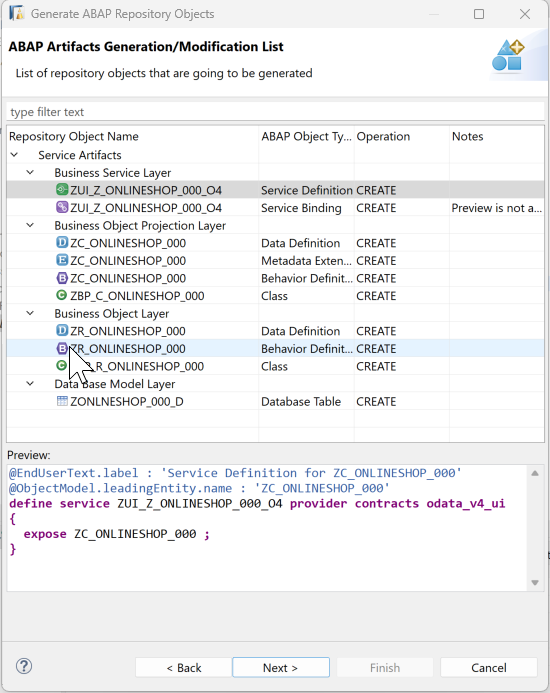This screenshot has width=550, height=693.
Task: Click the Service Definition icon for ZUI_Z_ONLINESHOP_000_O4
Action: [x=62, y=190]
